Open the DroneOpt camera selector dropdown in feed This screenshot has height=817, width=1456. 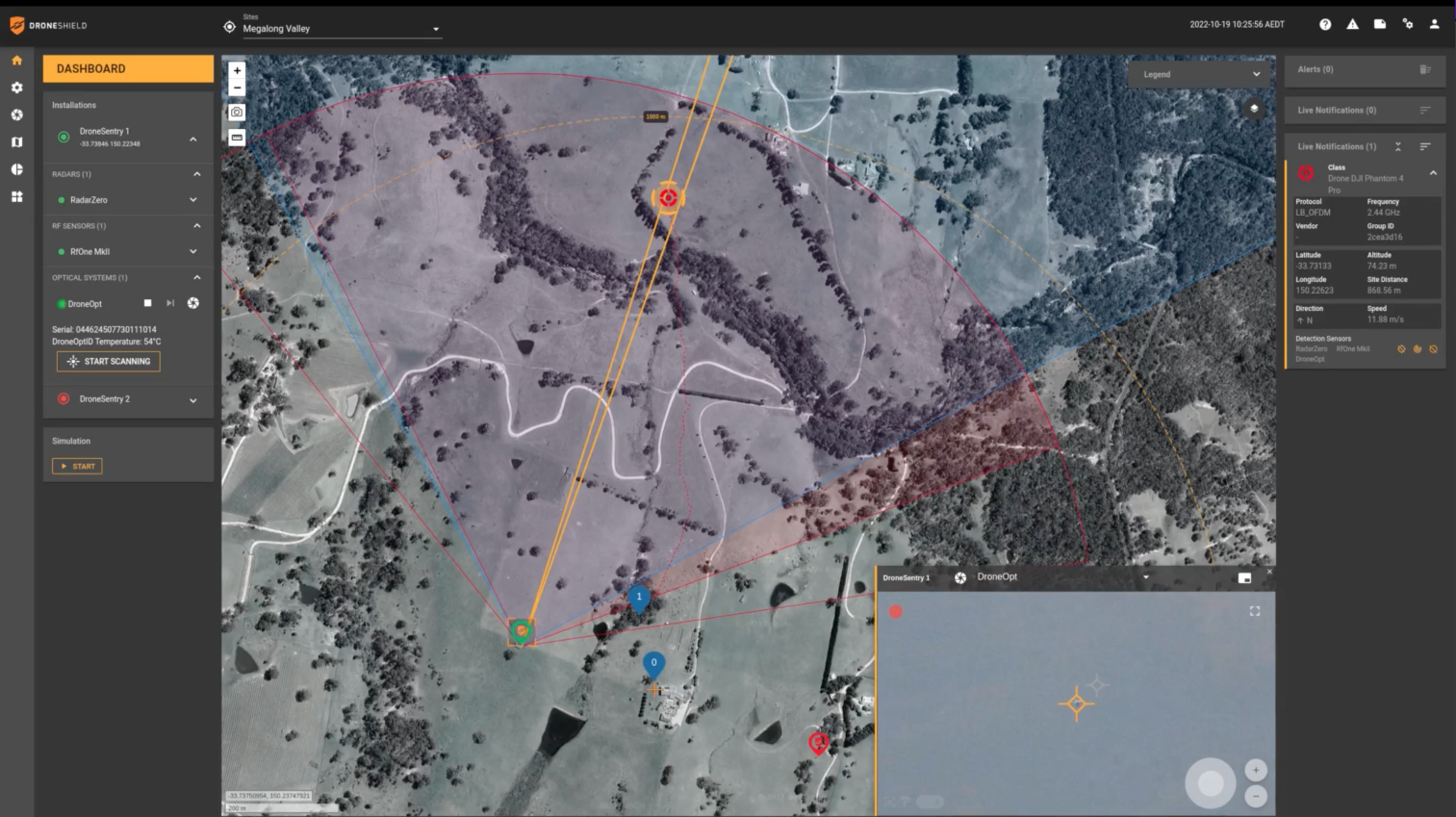(1063, 577)
